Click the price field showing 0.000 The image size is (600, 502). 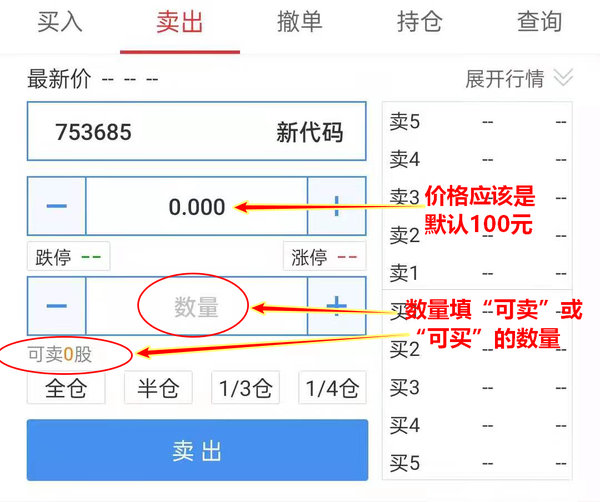[197, 206]
